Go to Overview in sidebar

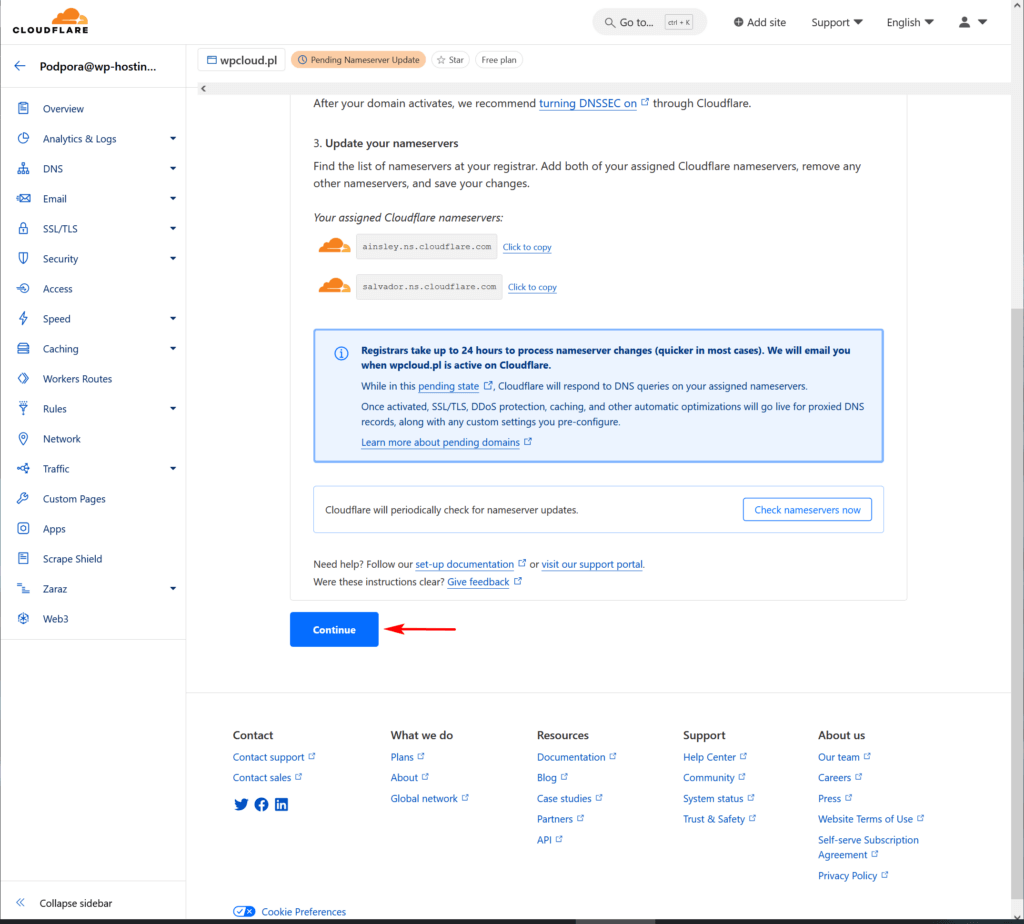tap(63, 109)
